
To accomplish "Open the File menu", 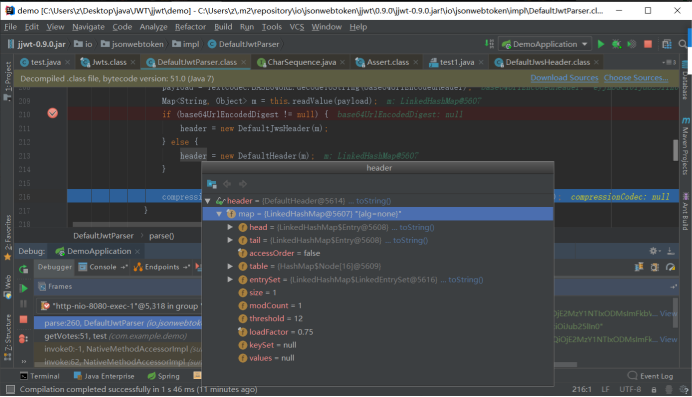I will (10, 27).
